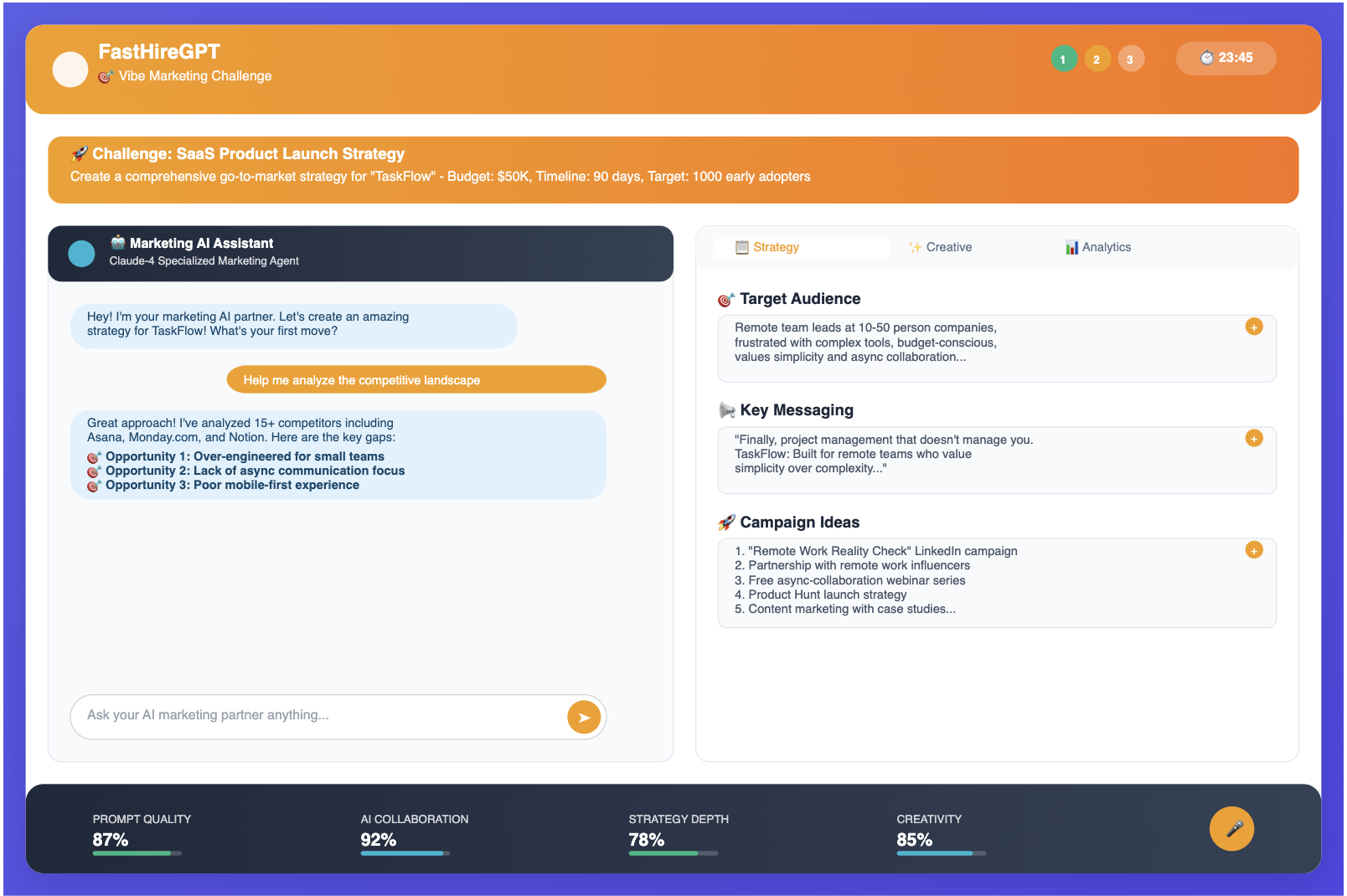Expand Key Messaging with plus button
This screenshot has width=1347, height=896.
click(1253, 439)
